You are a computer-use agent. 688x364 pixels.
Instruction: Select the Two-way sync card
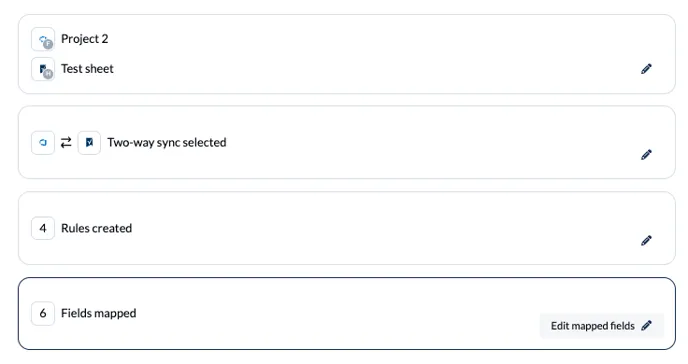click(x=347, y=142)
